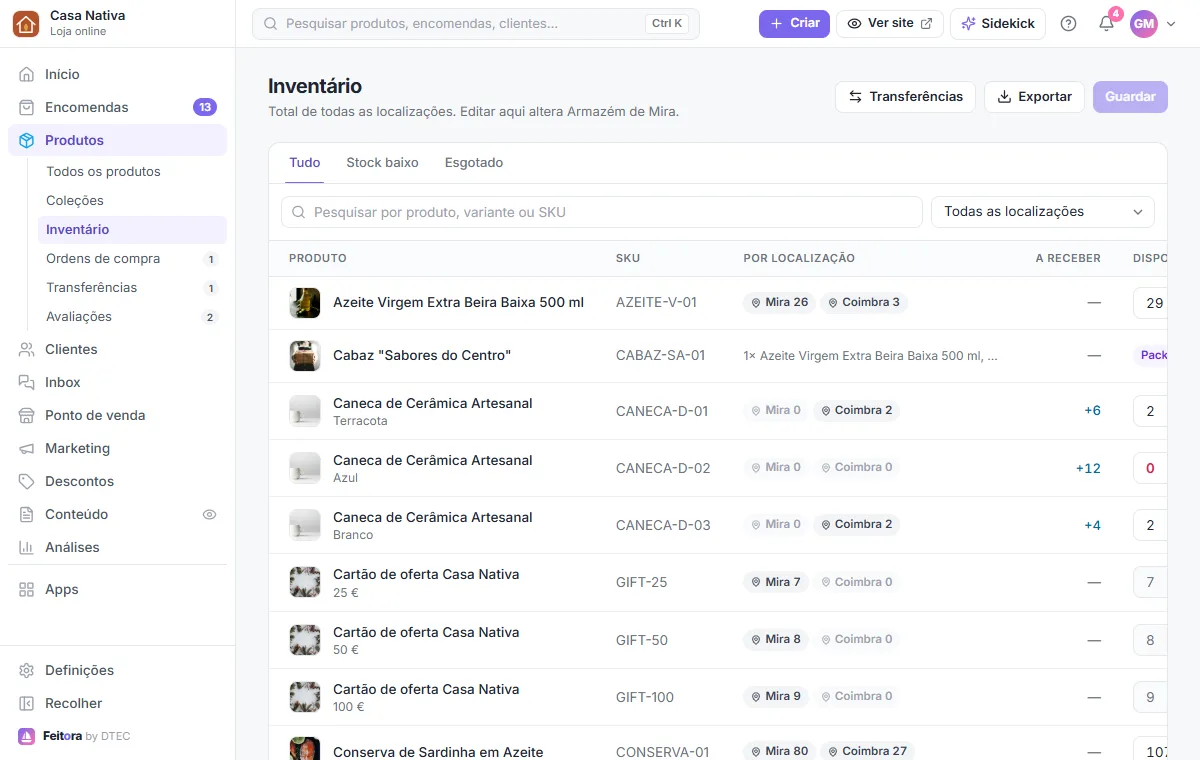This screenshot has height=760, width=1200.
Task: Open Encomendas in sidebar
Action: coord(117,107)
